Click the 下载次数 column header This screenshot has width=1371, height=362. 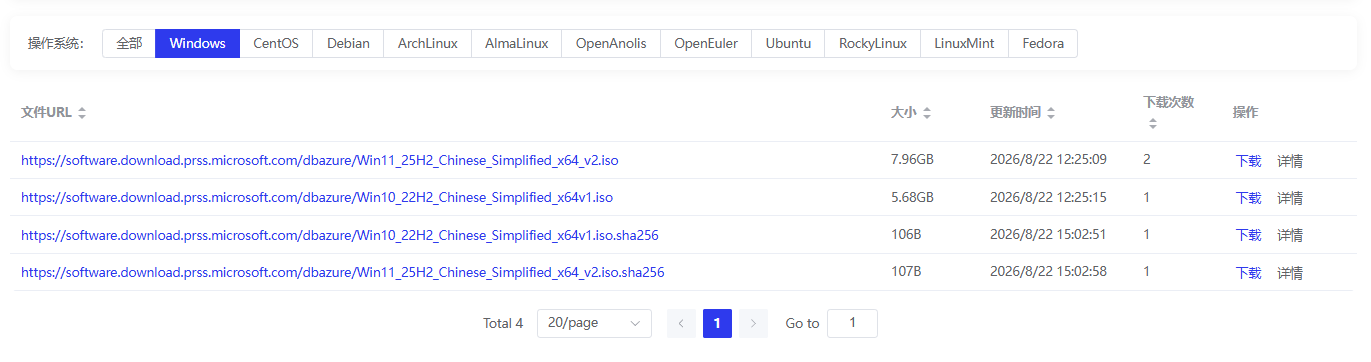point(1169,102)
